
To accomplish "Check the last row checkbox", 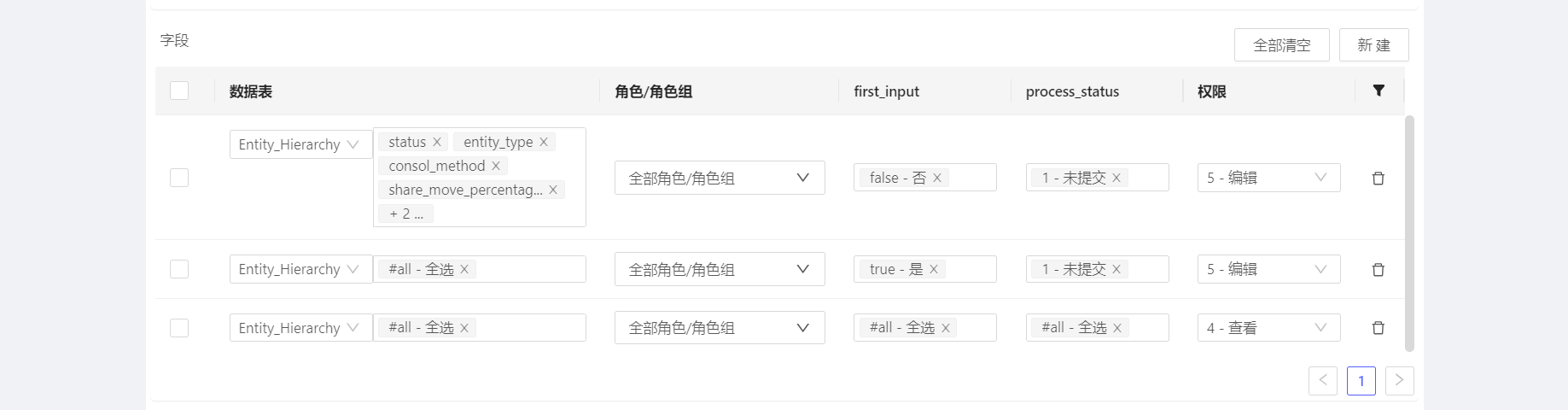I will (x=179, y=328).
